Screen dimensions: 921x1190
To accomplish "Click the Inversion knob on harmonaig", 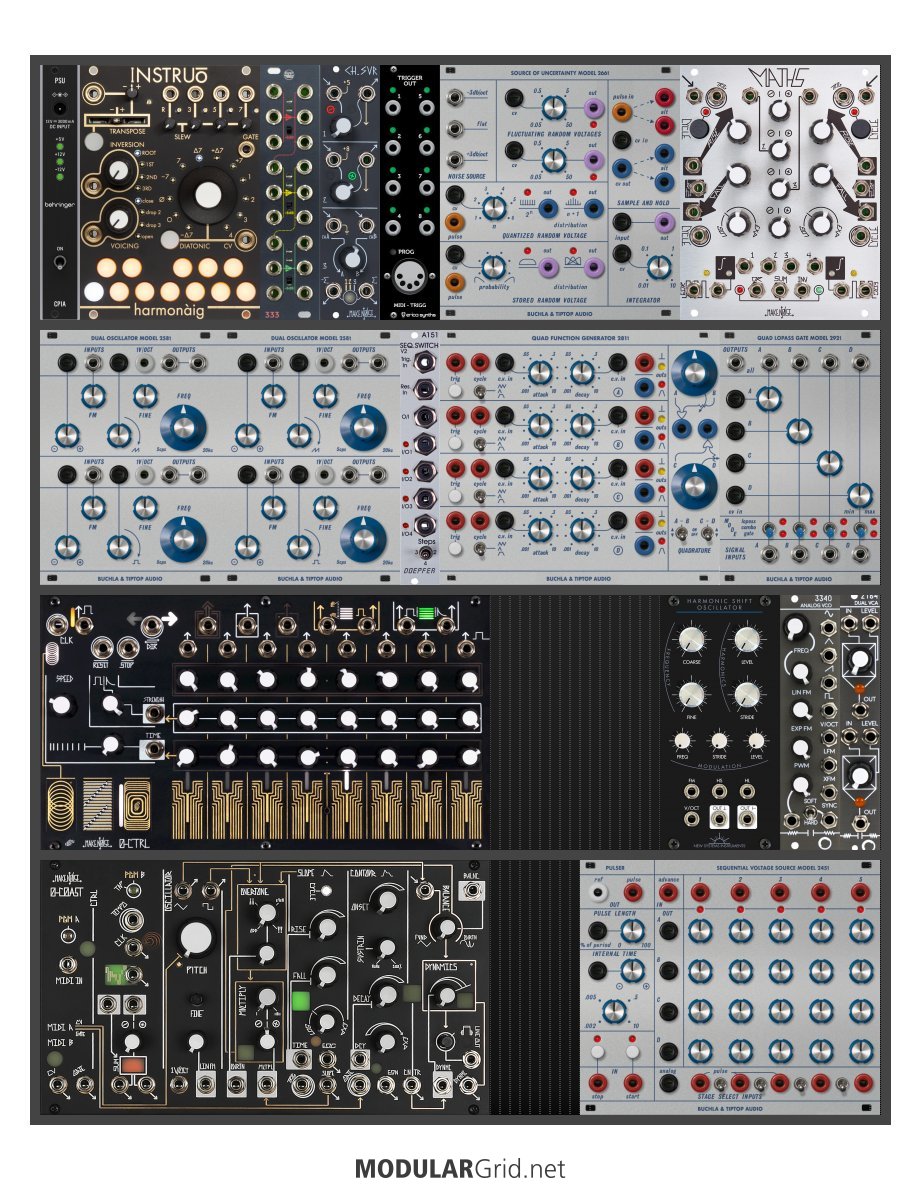I will pos(118,172).
